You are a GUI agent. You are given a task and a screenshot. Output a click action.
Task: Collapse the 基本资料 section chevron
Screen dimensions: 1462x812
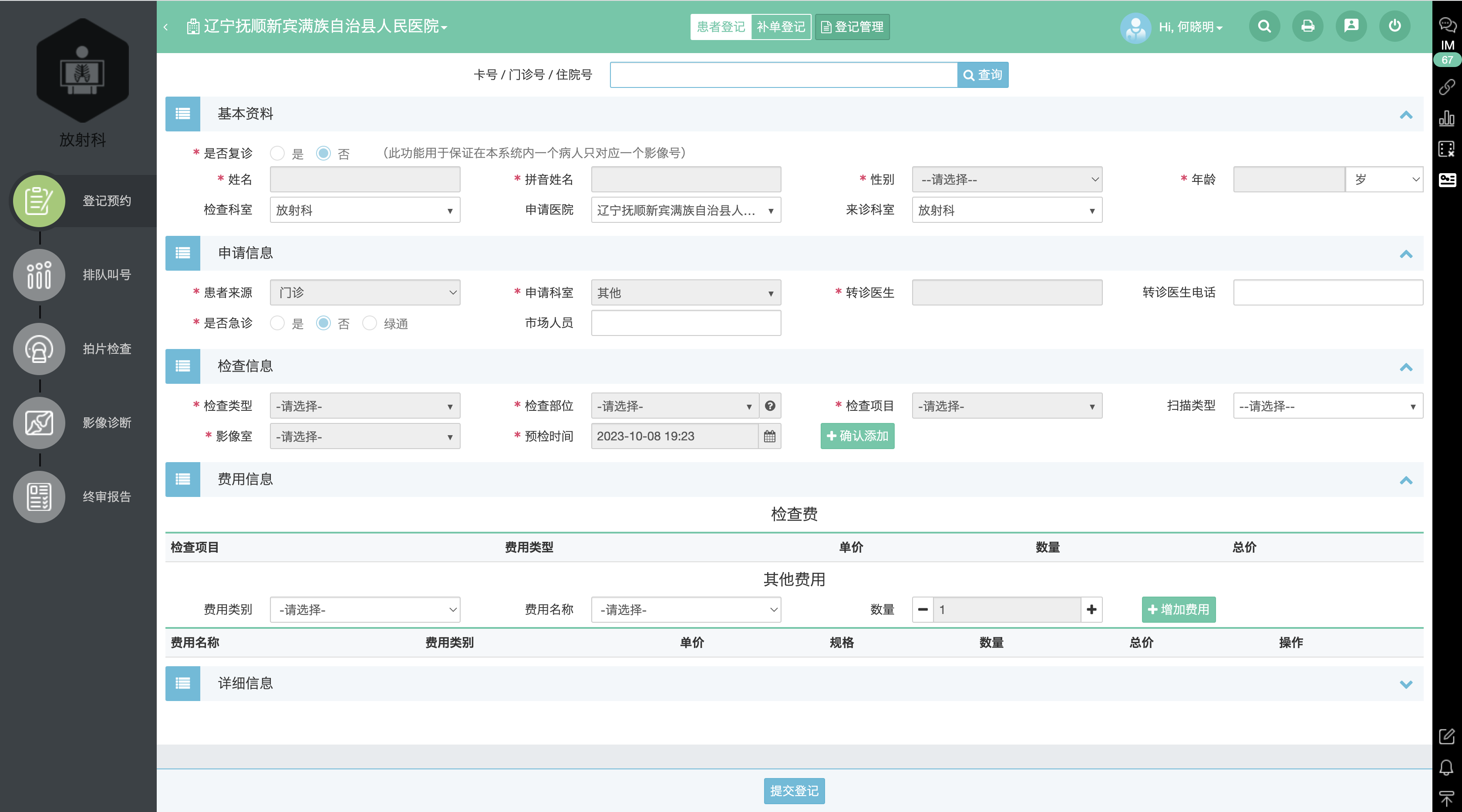[x=1406, y=114]
